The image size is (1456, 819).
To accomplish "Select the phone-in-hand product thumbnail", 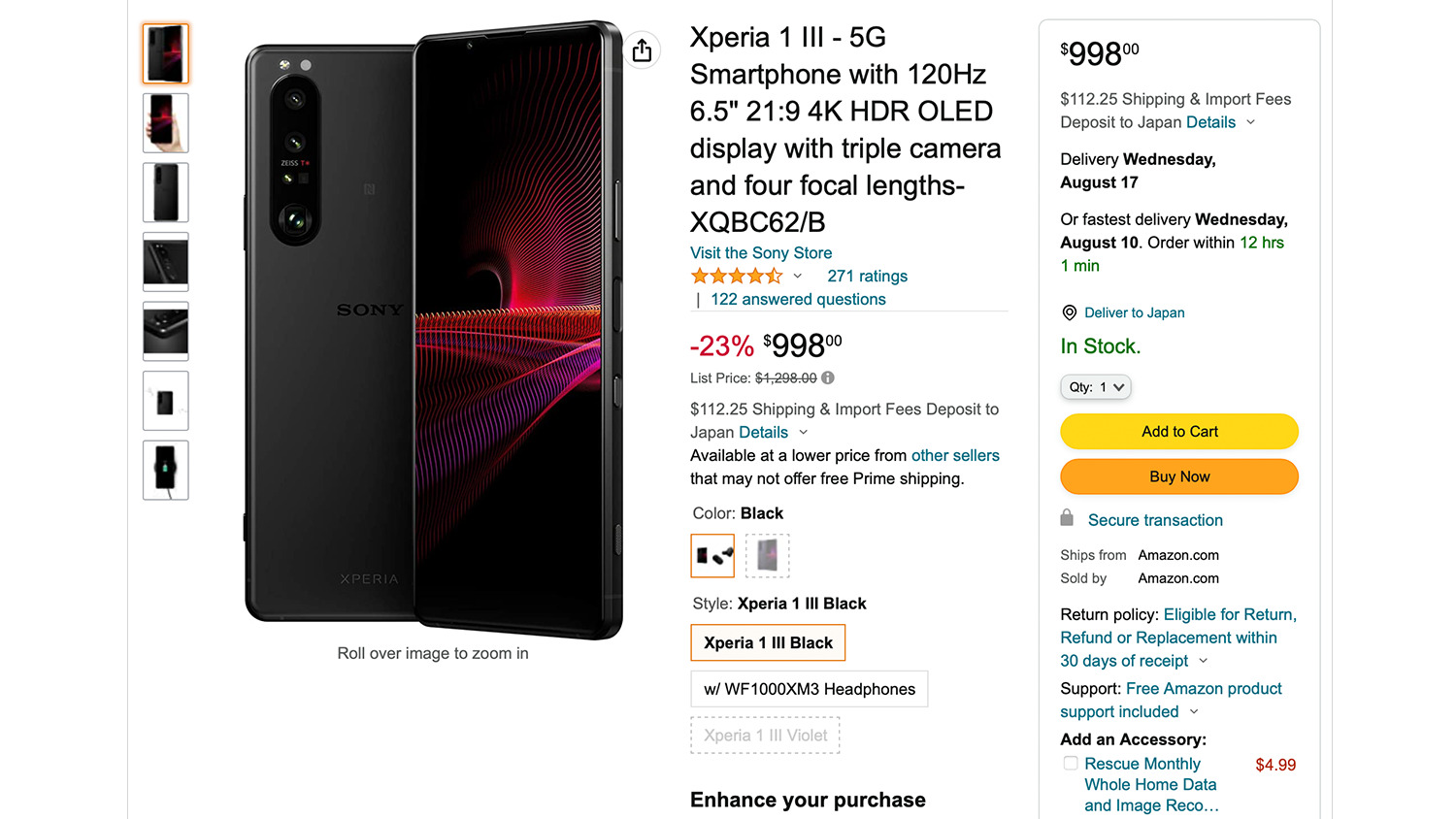I will (x=165, y=123).
